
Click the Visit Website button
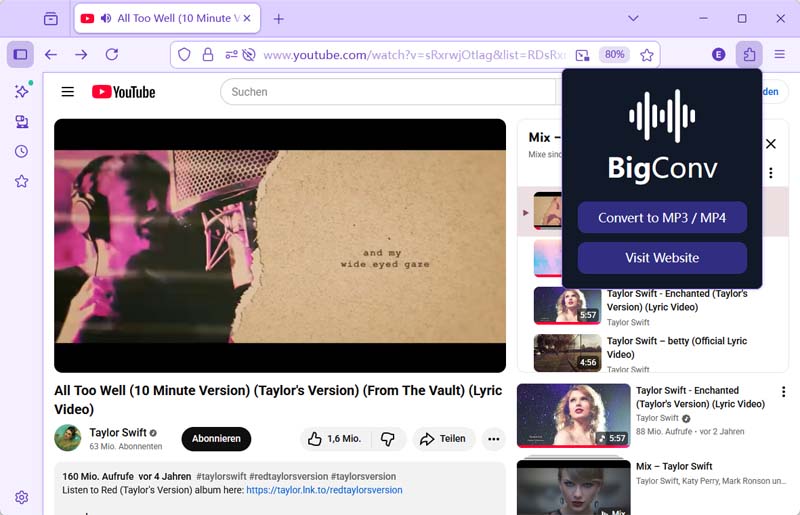point(662,258)
